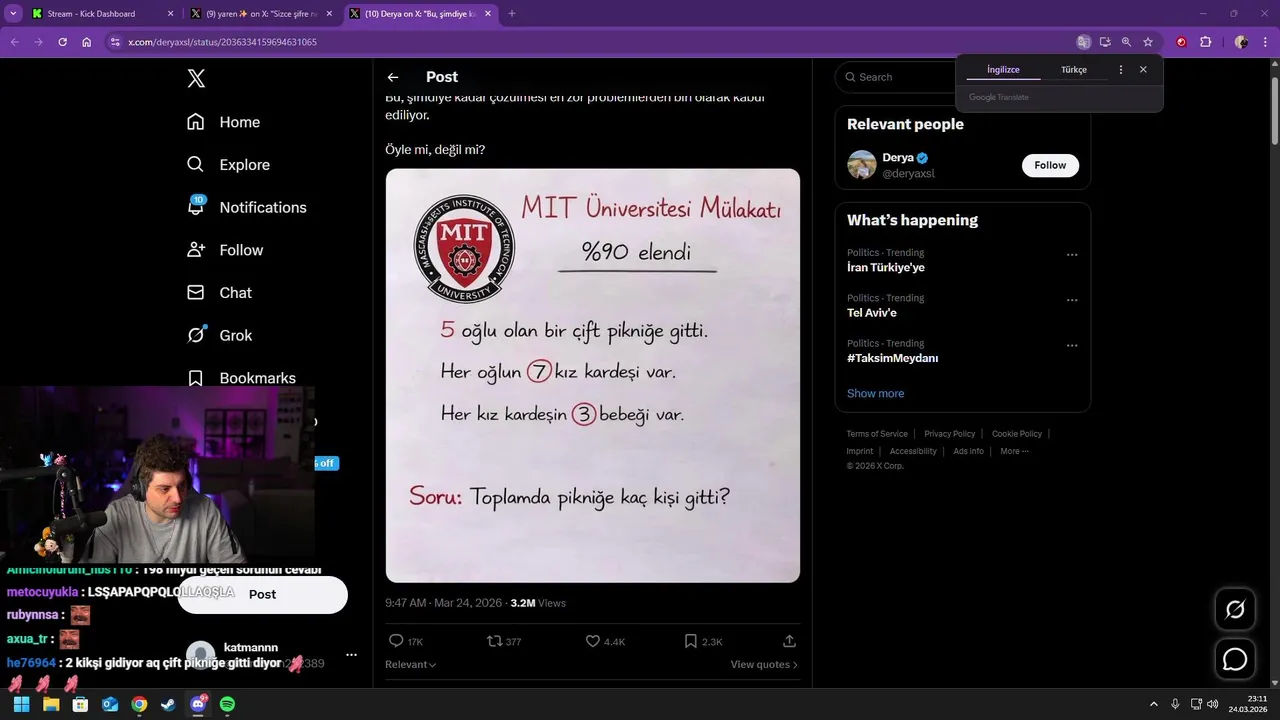
Task: Open the Relevant replies sort dropdown
Action: (x=411, y=664)
